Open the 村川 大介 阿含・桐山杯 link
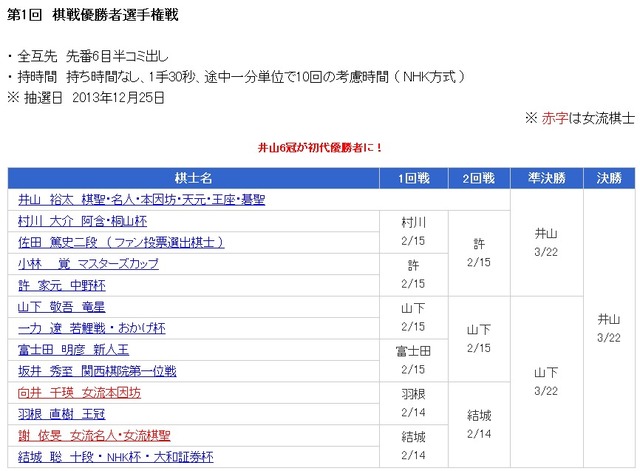Image resolution: width=640 pixels, height=471 pixels. click(82, 221)
